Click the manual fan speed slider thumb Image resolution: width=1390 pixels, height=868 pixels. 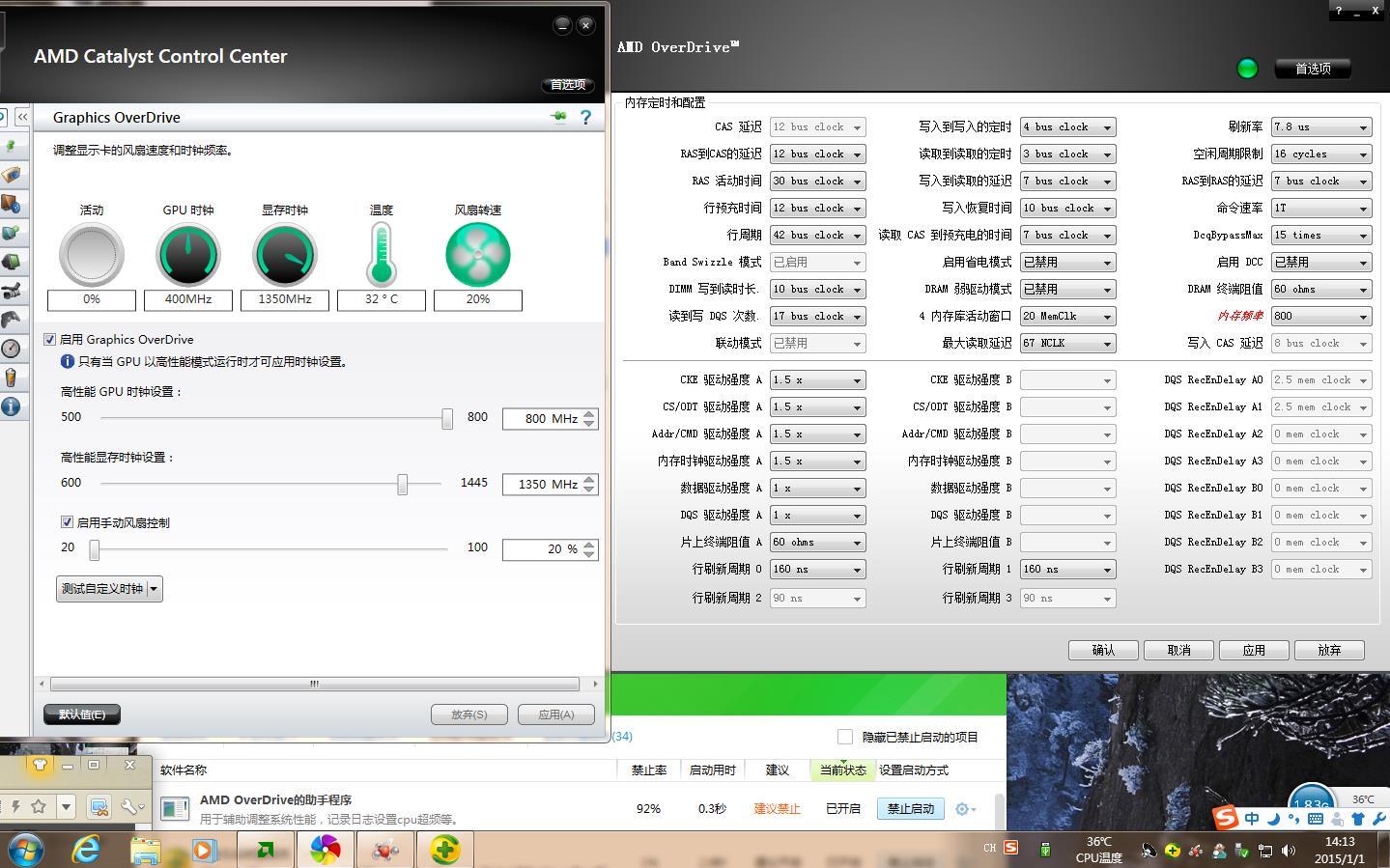(95, 549)
